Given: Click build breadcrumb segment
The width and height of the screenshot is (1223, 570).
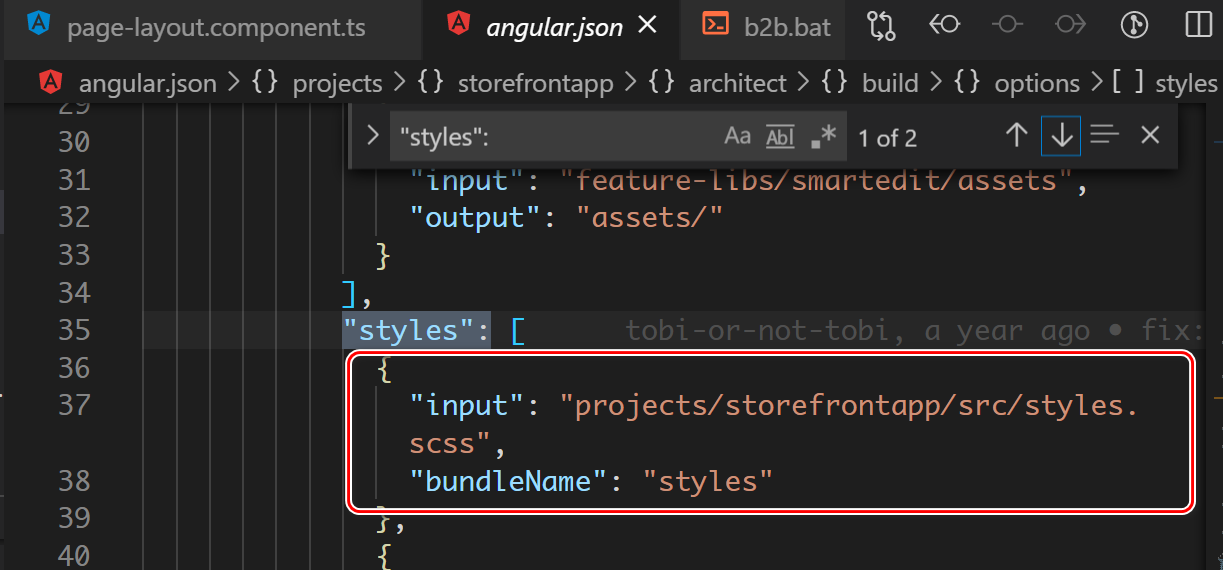Looking at the screenshot, I should (890, 84).
